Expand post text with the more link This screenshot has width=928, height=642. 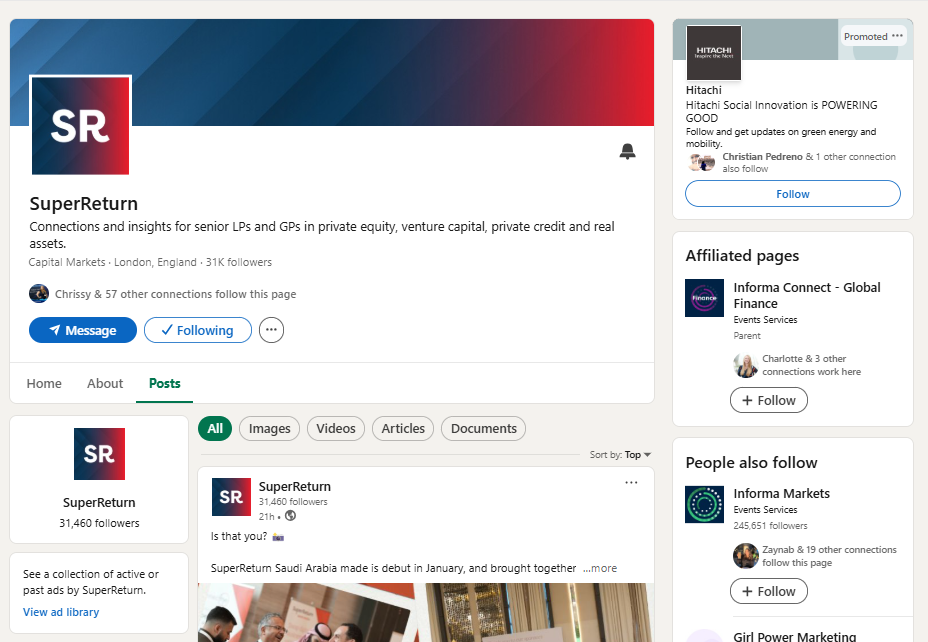click(x=601, y=568)
